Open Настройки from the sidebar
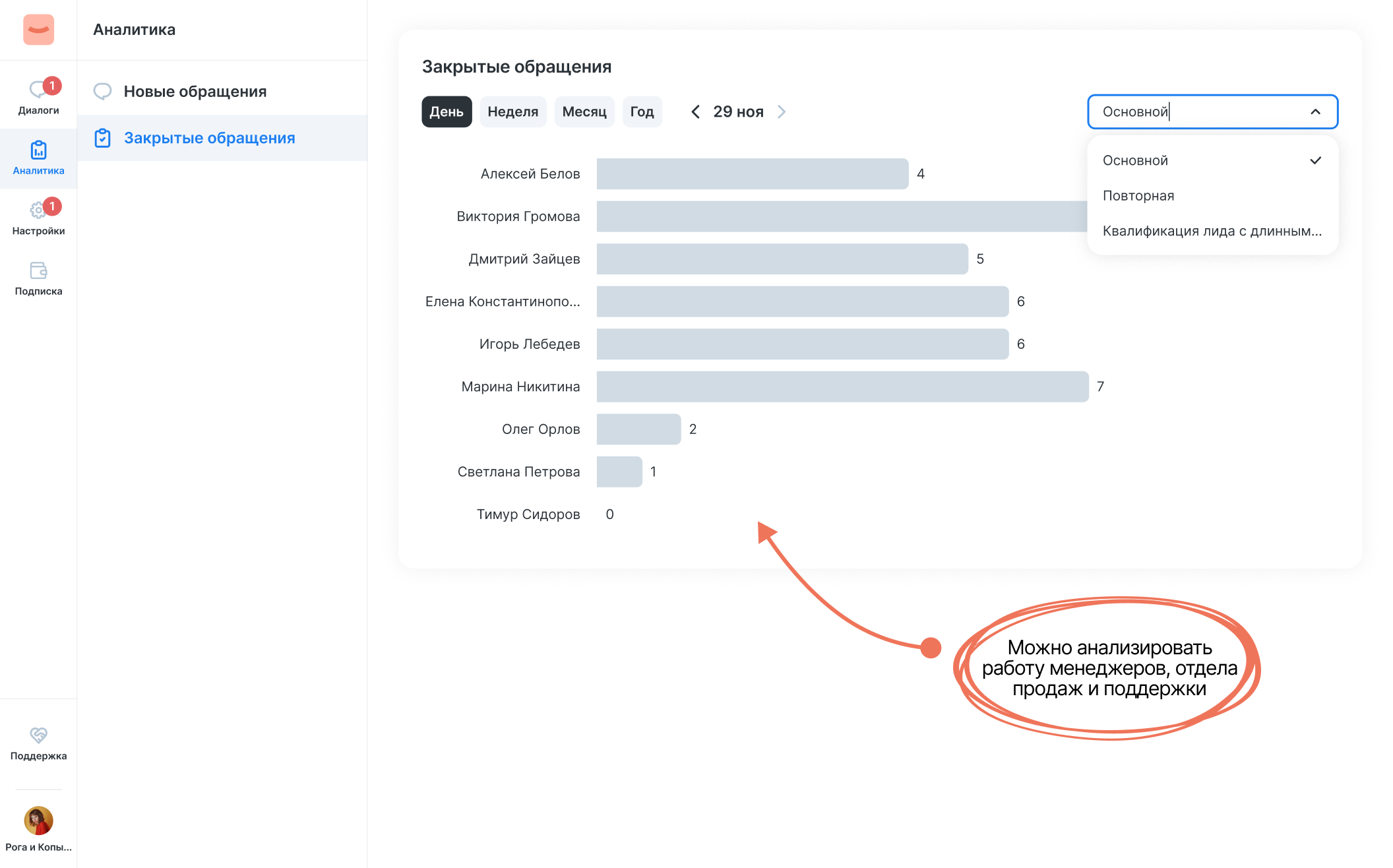The height and width of the screenshot is (868, 1393). [38, 218]
